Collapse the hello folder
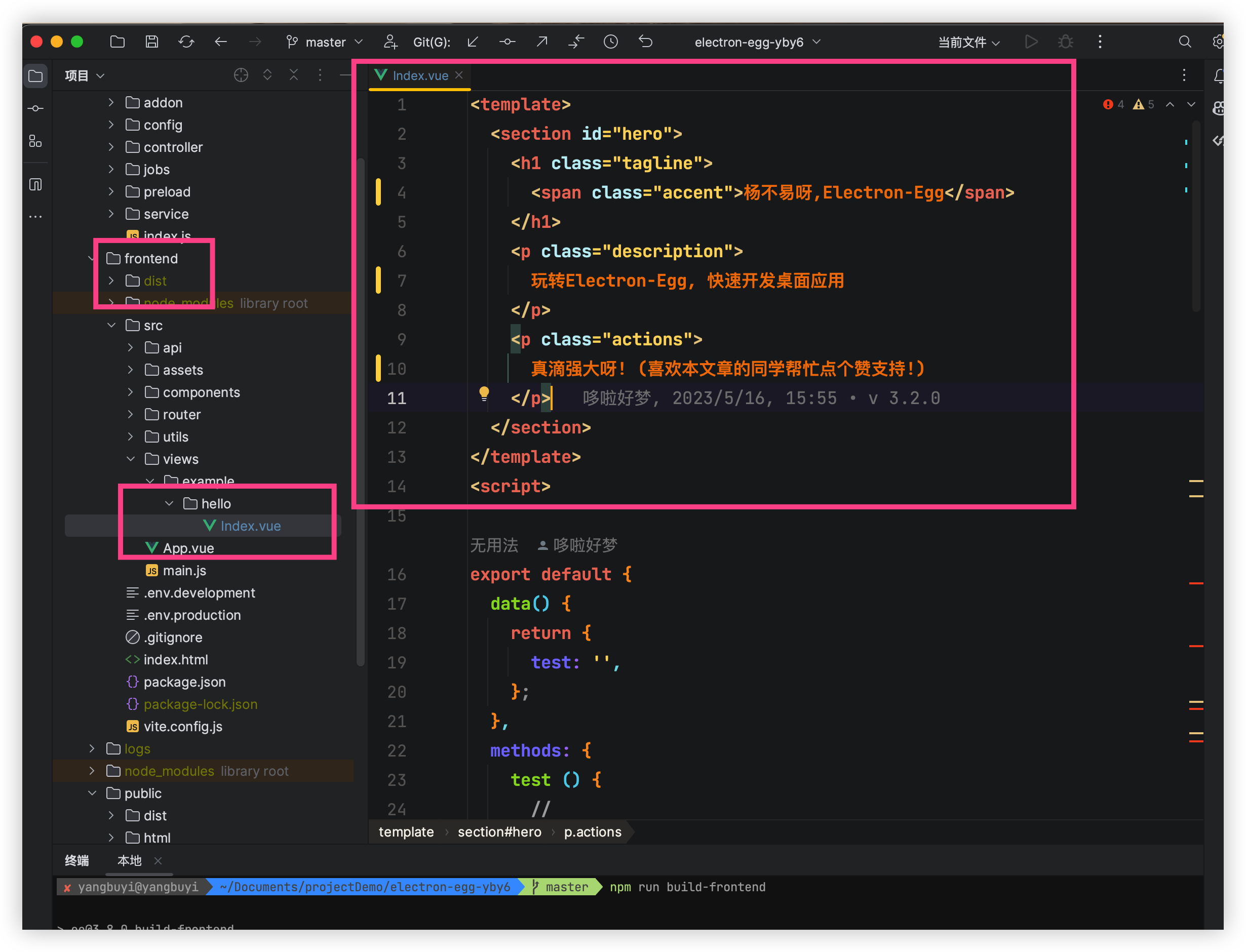 tap(169, 504)
